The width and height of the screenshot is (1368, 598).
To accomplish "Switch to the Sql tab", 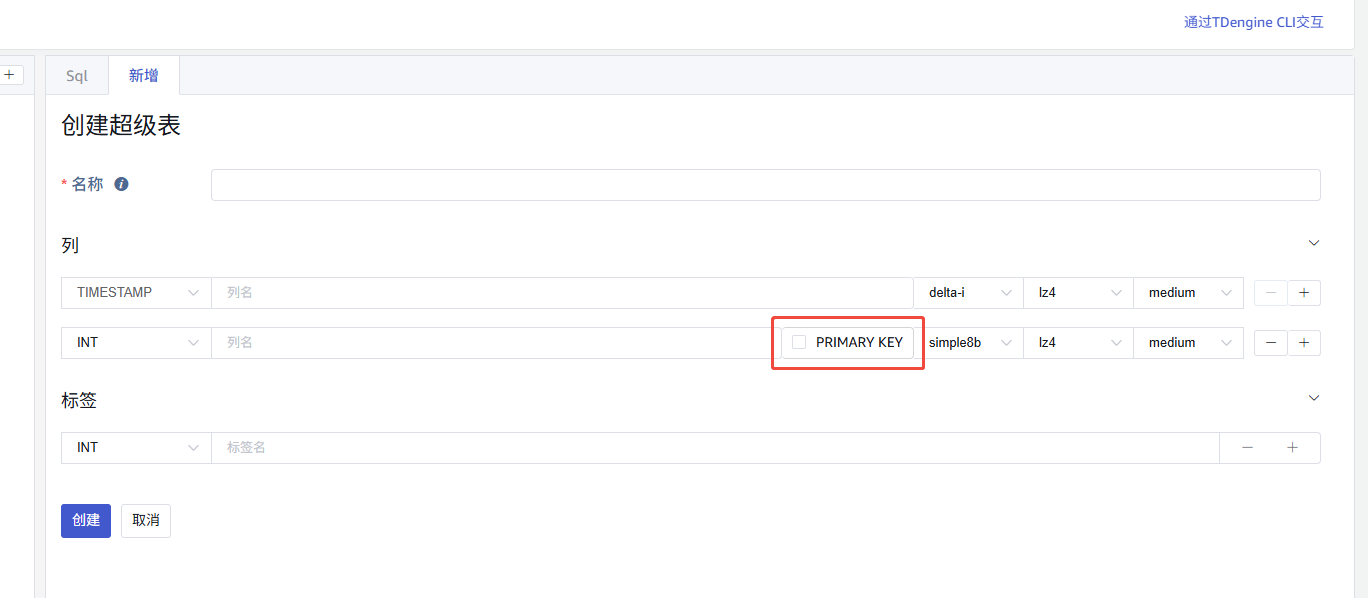I will [77, 76].
